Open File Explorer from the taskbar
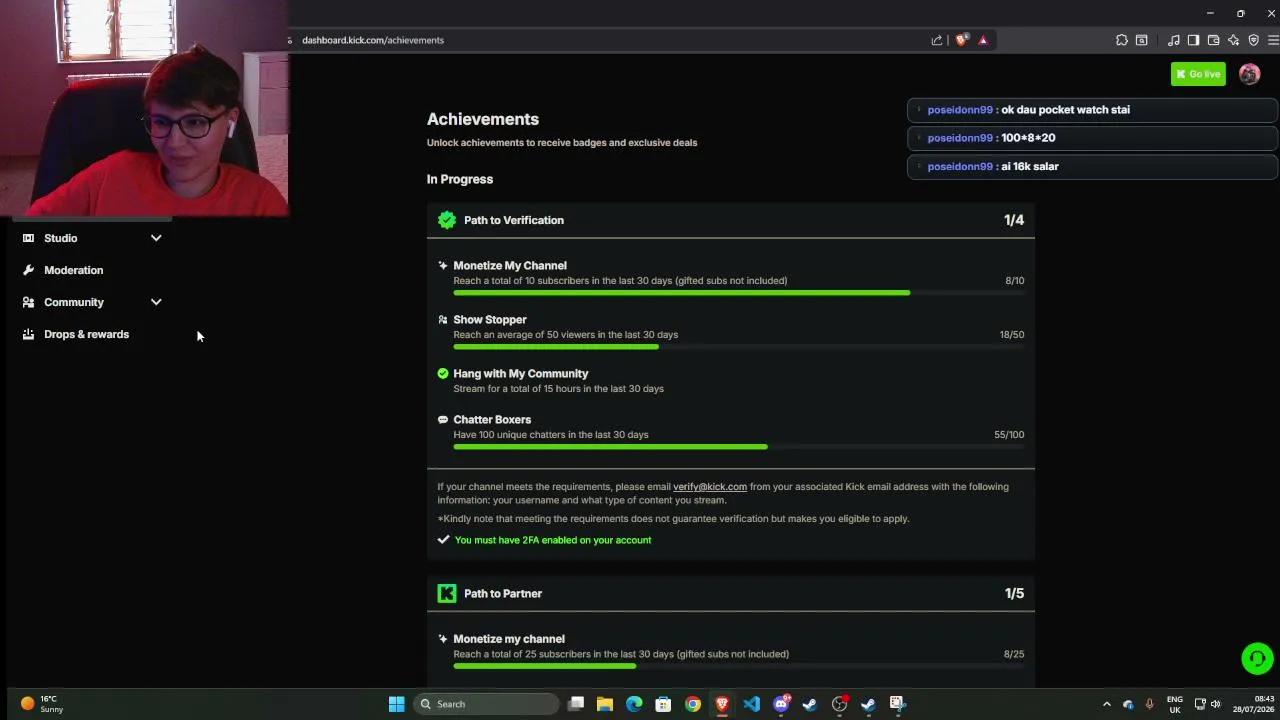 point(605,704)
